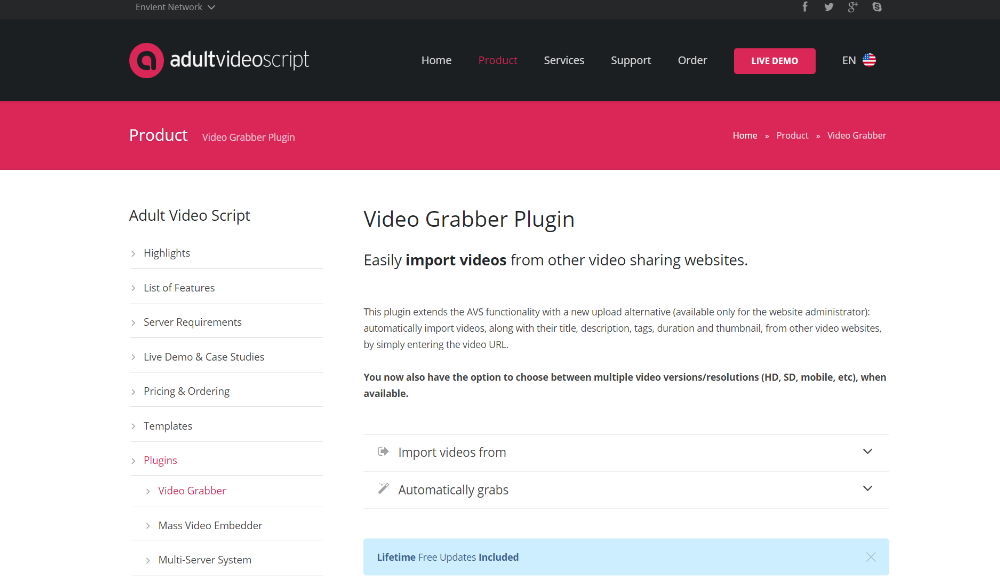Viewport: 1000px width, 587px height.
Task: Expand the Import videos from accordion chevron
Action: (x=867, y=452)
